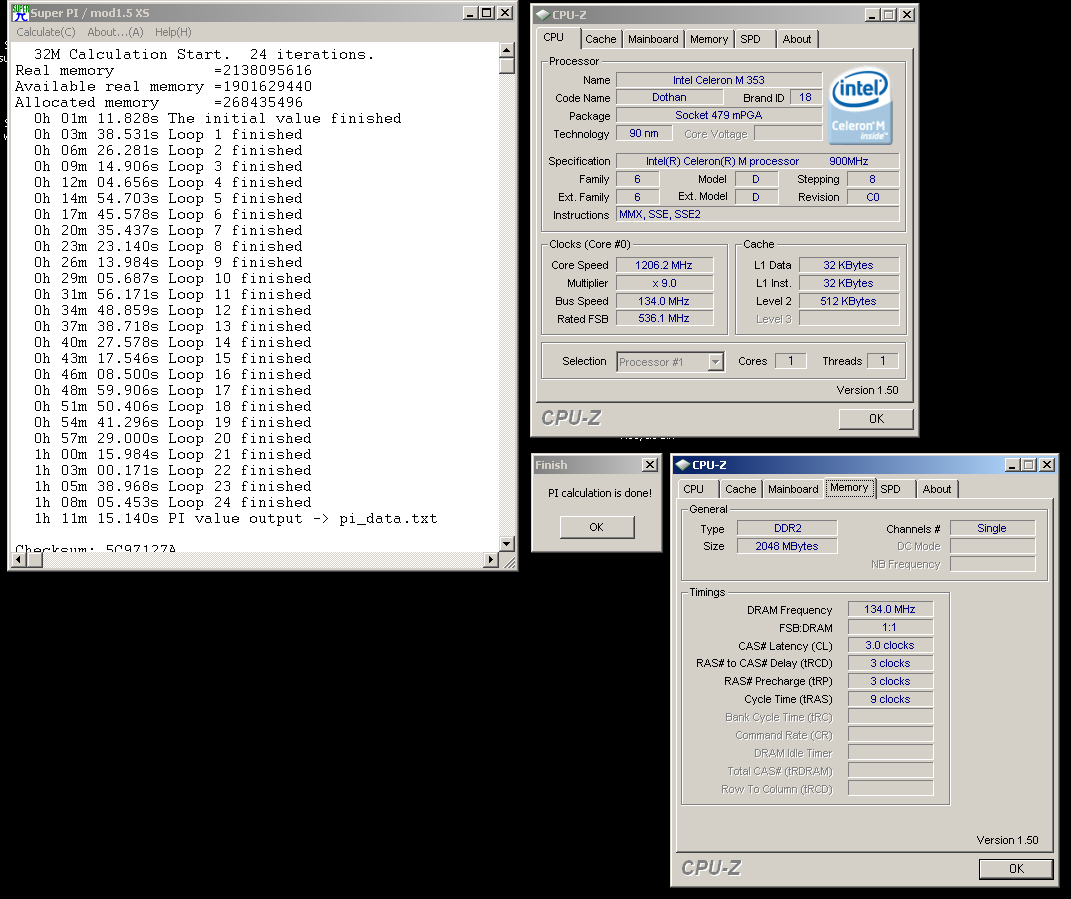The width and height of the screenshot is (1071, 899).
Task: Click OK in the Finish dialog
Action: click(x=596, y=527)
